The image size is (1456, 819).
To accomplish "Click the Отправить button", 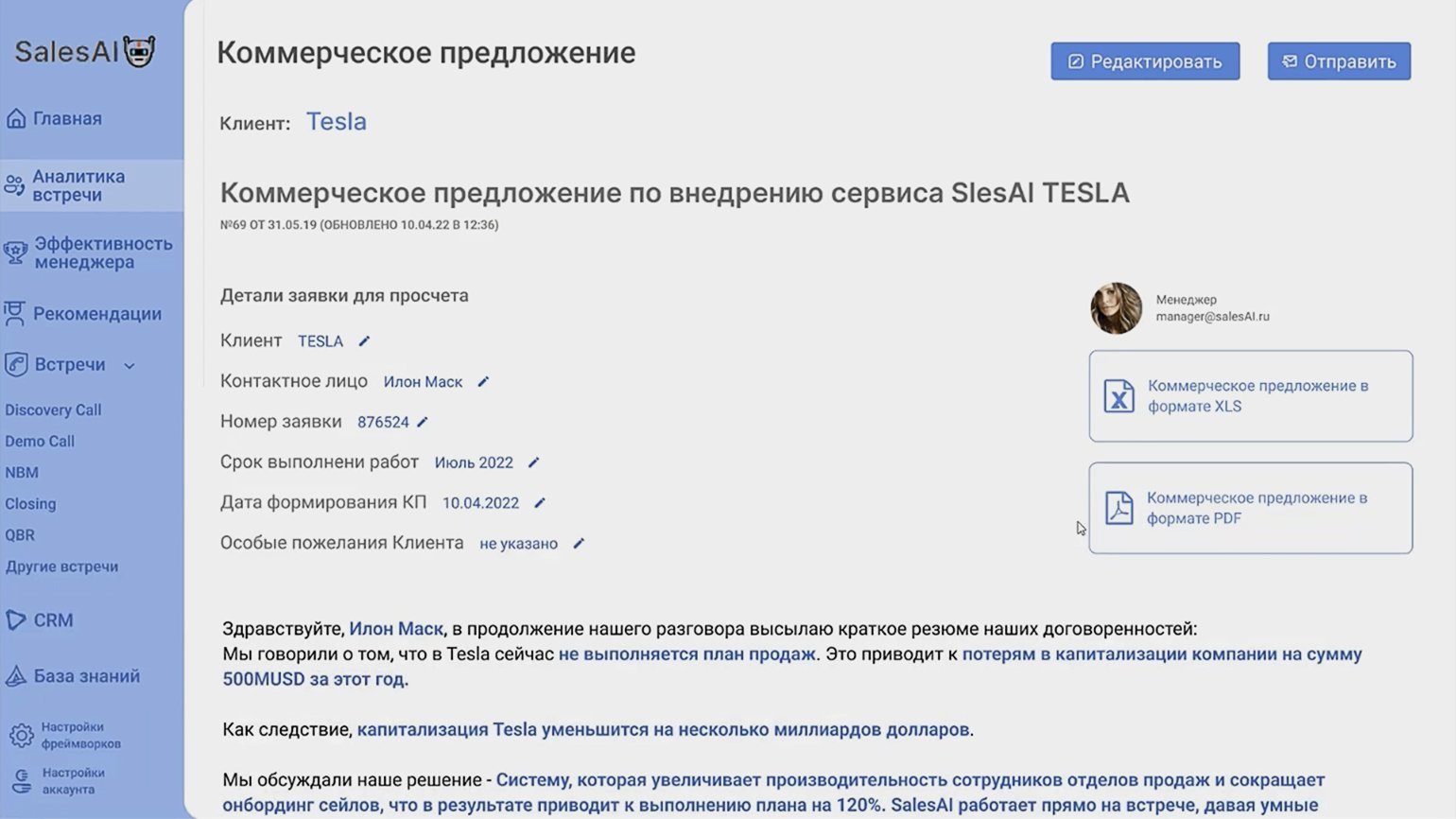I will click(1339, 61).
